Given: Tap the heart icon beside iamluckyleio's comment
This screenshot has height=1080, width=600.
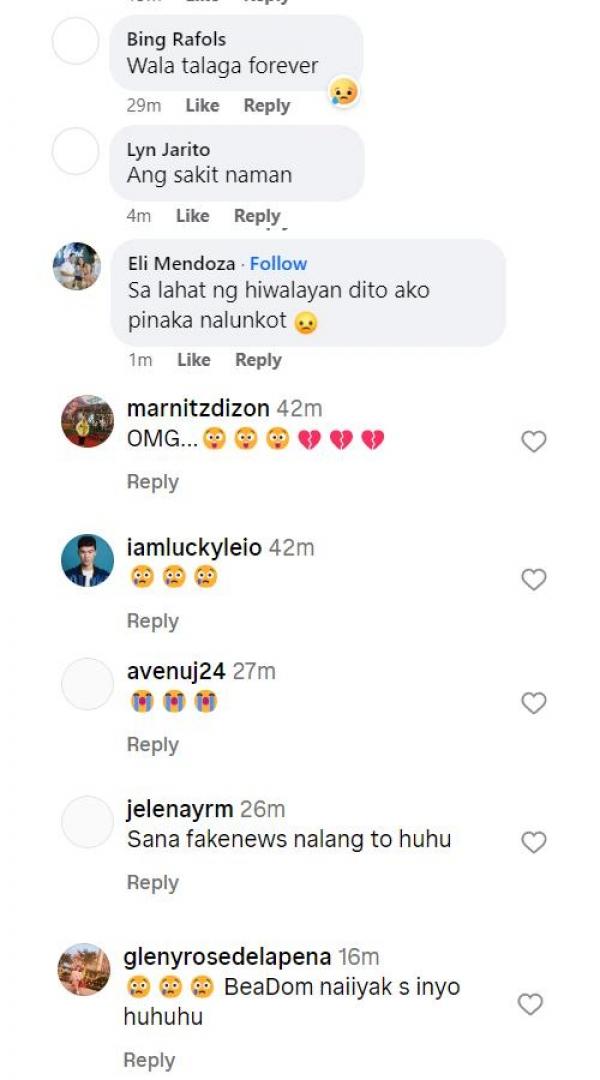Looking at the screenshot, I should pos(534,579).
